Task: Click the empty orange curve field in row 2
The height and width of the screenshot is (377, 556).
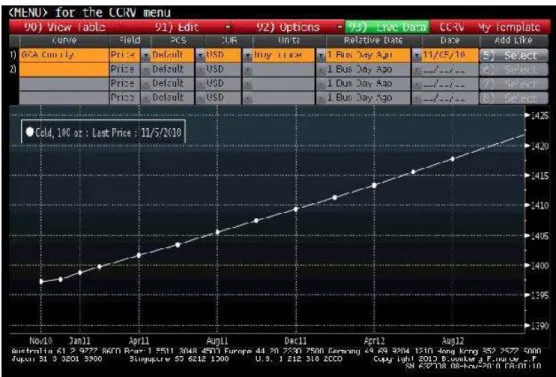Action: point(64,70)
